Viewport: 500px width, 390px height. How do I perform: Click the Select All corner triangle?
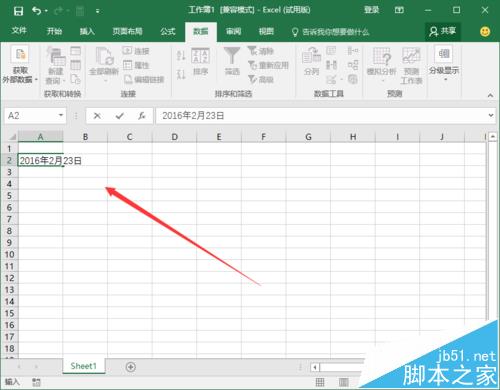(12, 137)
